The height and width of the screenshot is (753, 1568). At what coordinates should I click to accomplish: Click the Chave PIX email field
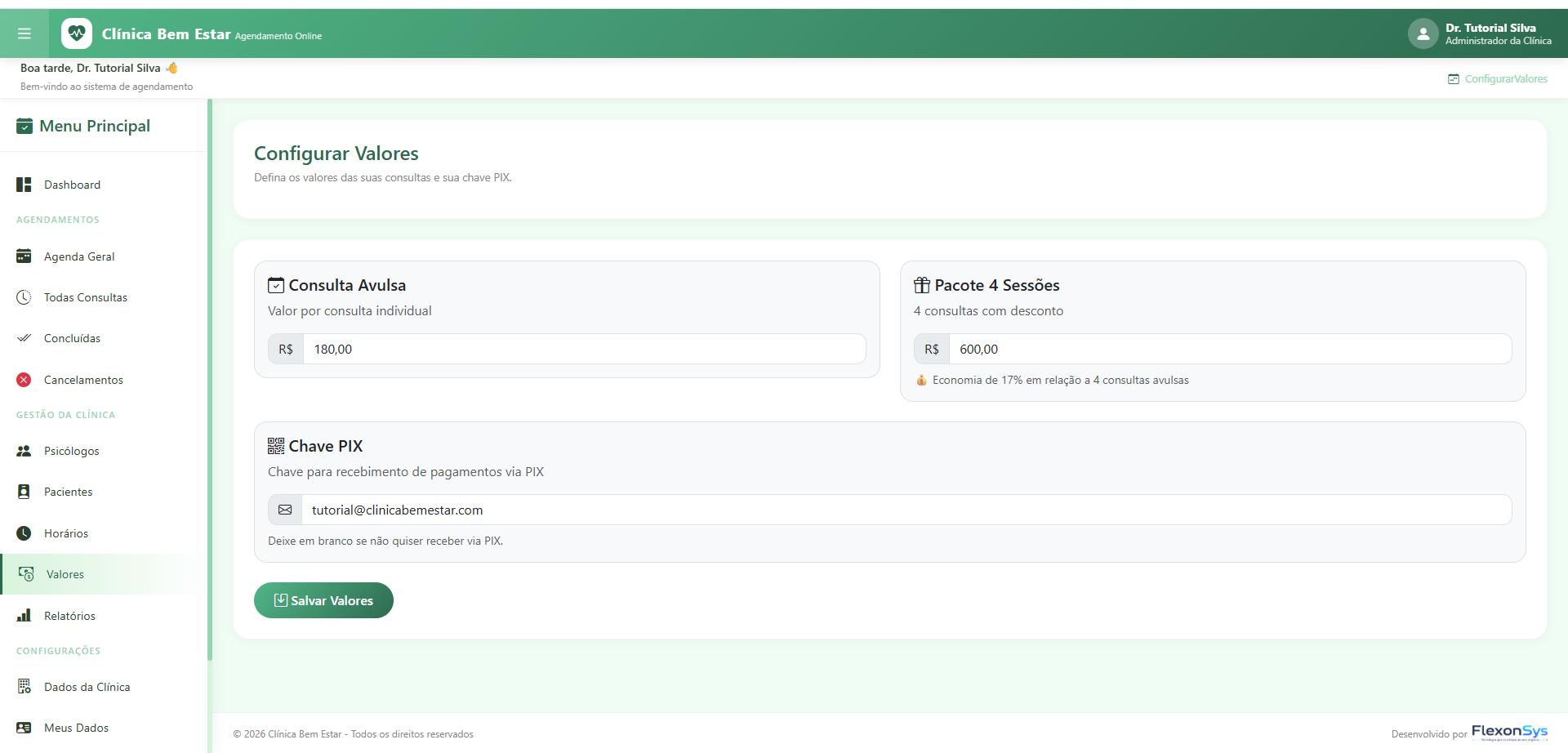pyautogui.click(x=906, y=510)
